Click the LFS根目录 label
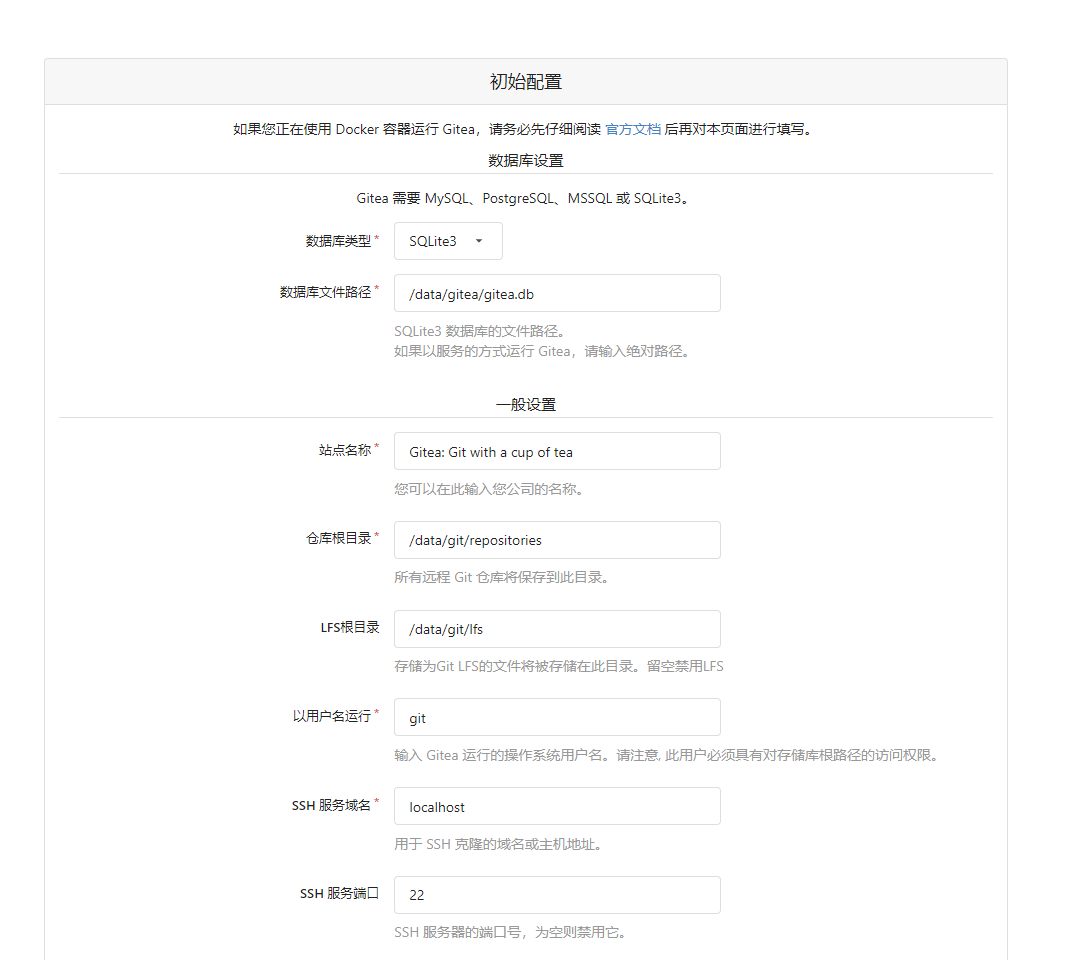This screenshot has height=960, width=1089. 350,627
